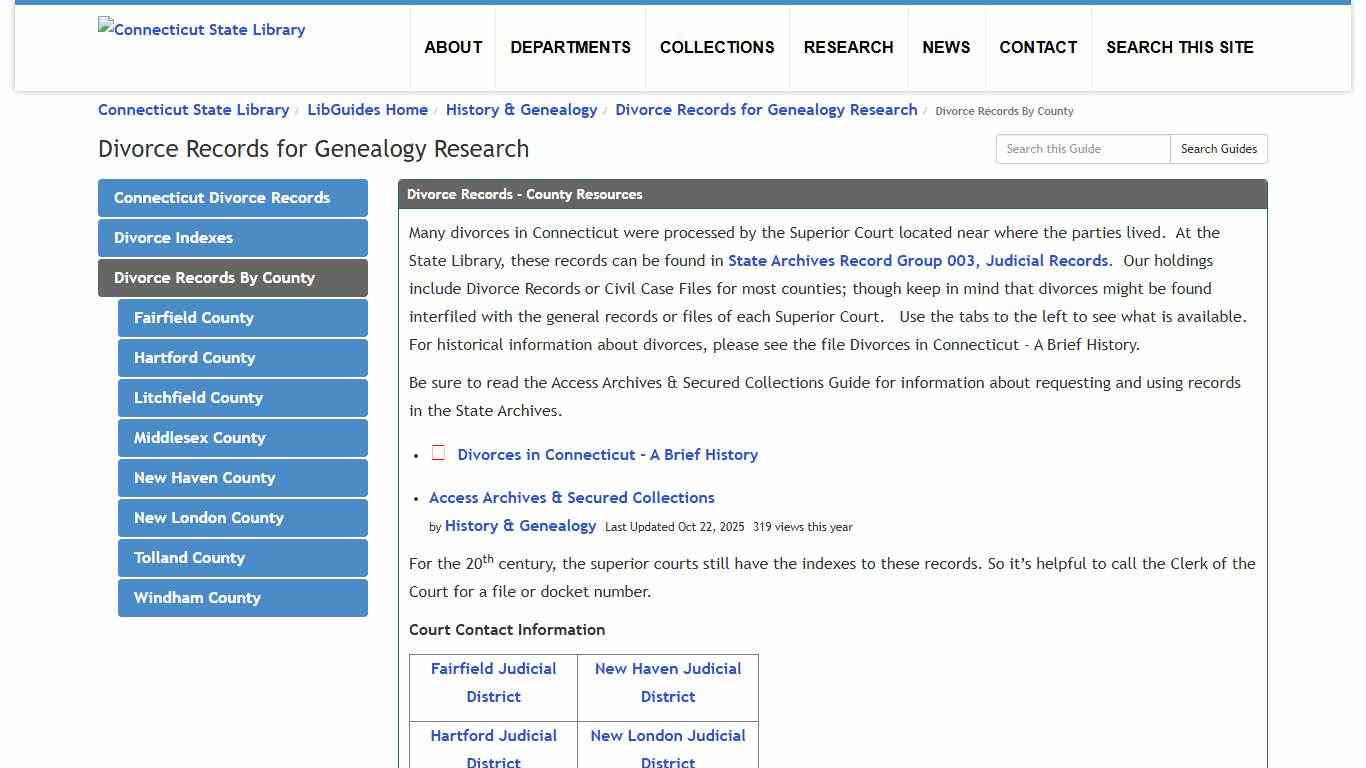
Task: Open the COLLECTIONS section
Action: click(x=716, y=47)
